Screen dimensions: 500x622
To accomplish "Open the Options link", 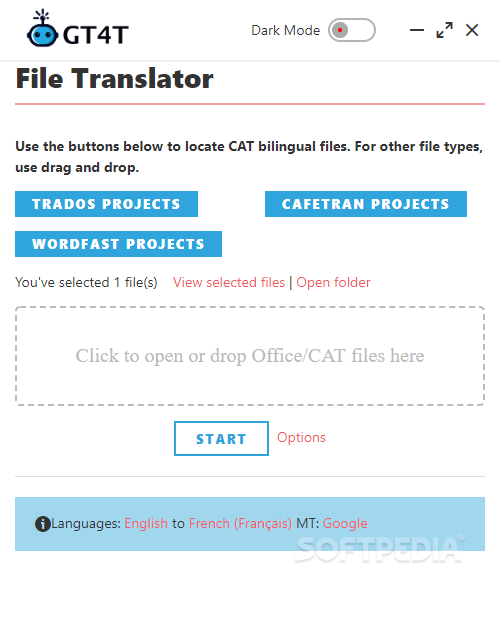I will click(x=301, y=438).
